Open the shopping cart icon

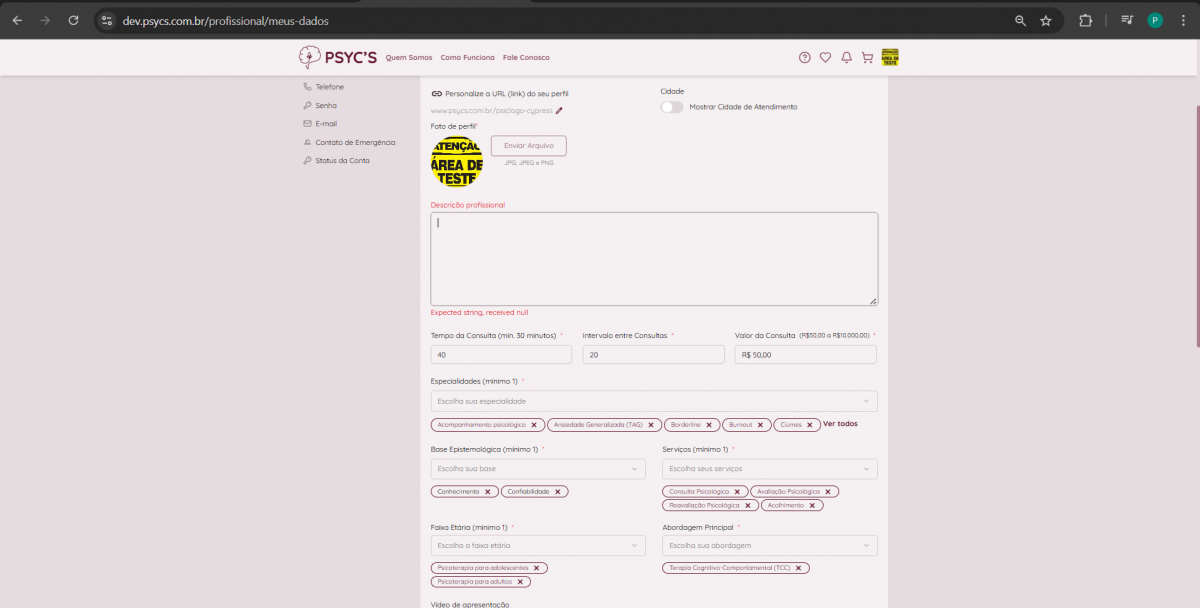pos(867,58)
